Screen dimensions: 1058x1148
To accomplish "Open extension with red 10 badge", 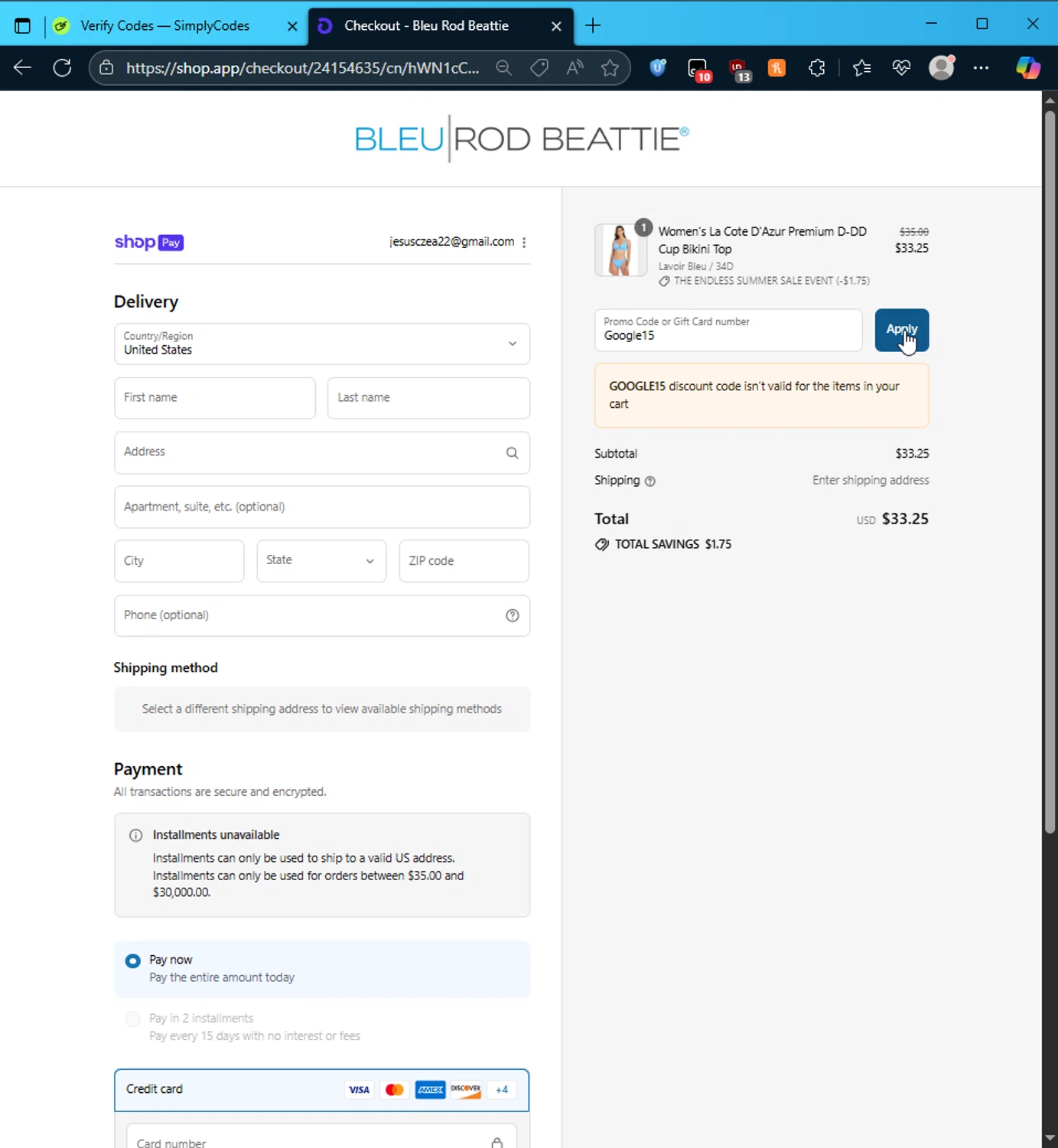I will click(698, 69).
